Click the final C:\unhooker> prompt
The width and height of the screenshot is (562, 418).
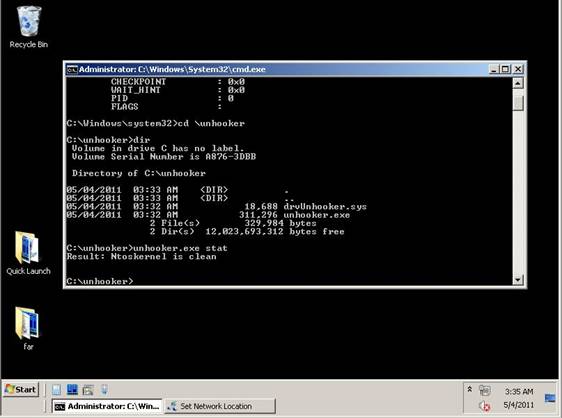(100, 281)
